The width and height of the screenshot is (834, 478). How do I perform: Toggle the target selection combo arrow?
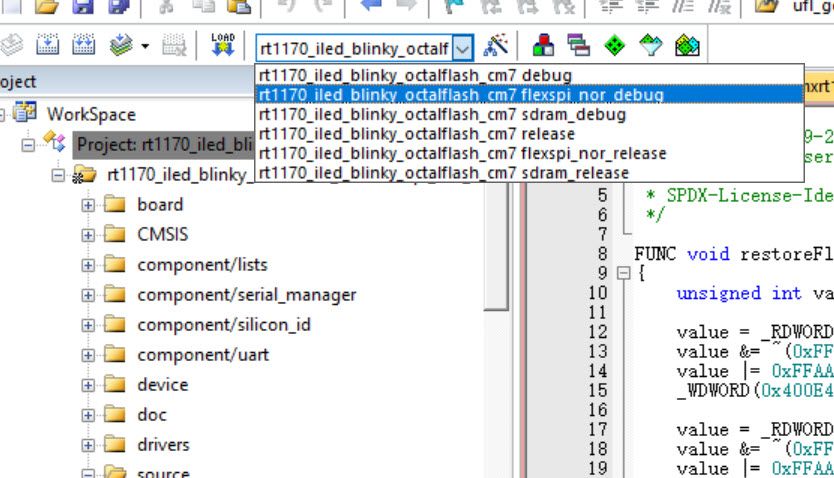tap(463, 49)
